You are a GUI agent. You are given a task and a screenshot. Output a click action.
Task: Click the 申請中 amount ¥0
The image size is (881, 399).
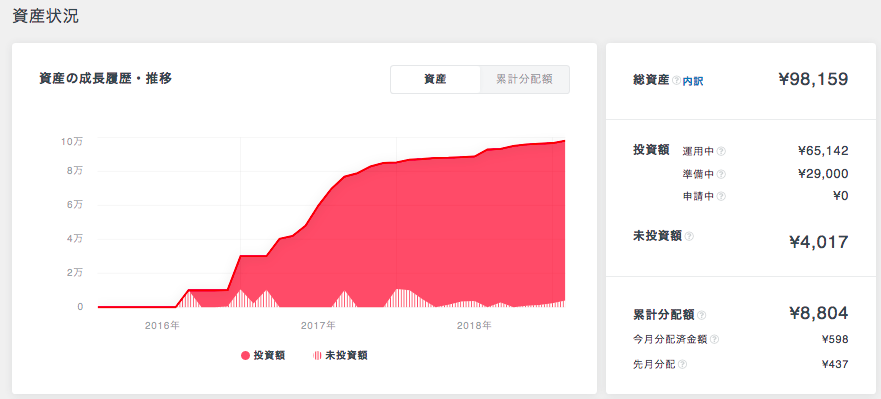click(841, 196)
